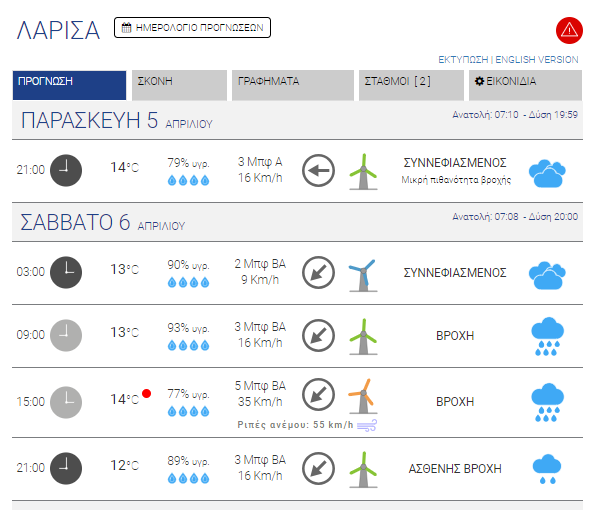Click the rain cloud icon at 09:00
The height and width of the screenshot is (510, 600).
point(547,336)
